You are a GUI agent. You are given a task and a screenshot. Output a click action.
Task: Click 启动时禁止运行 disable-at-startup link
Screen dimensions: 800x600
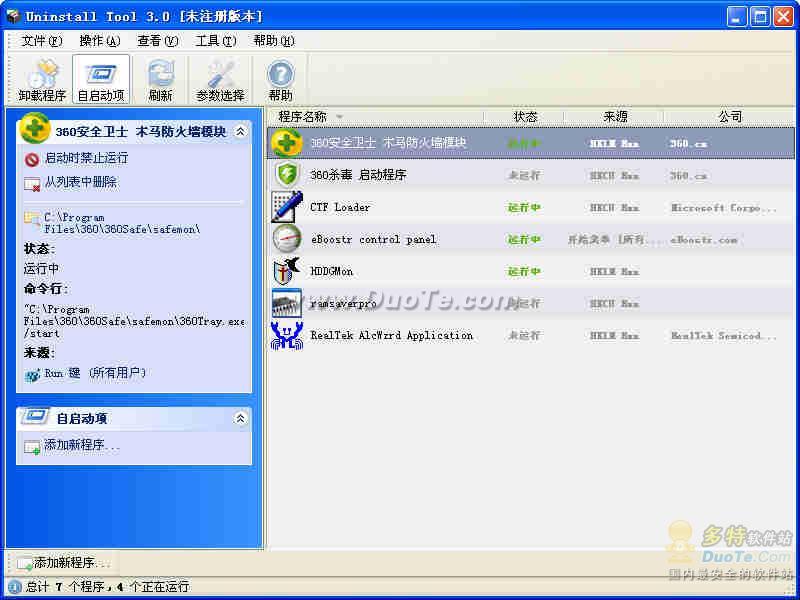[x=86, y=158]
